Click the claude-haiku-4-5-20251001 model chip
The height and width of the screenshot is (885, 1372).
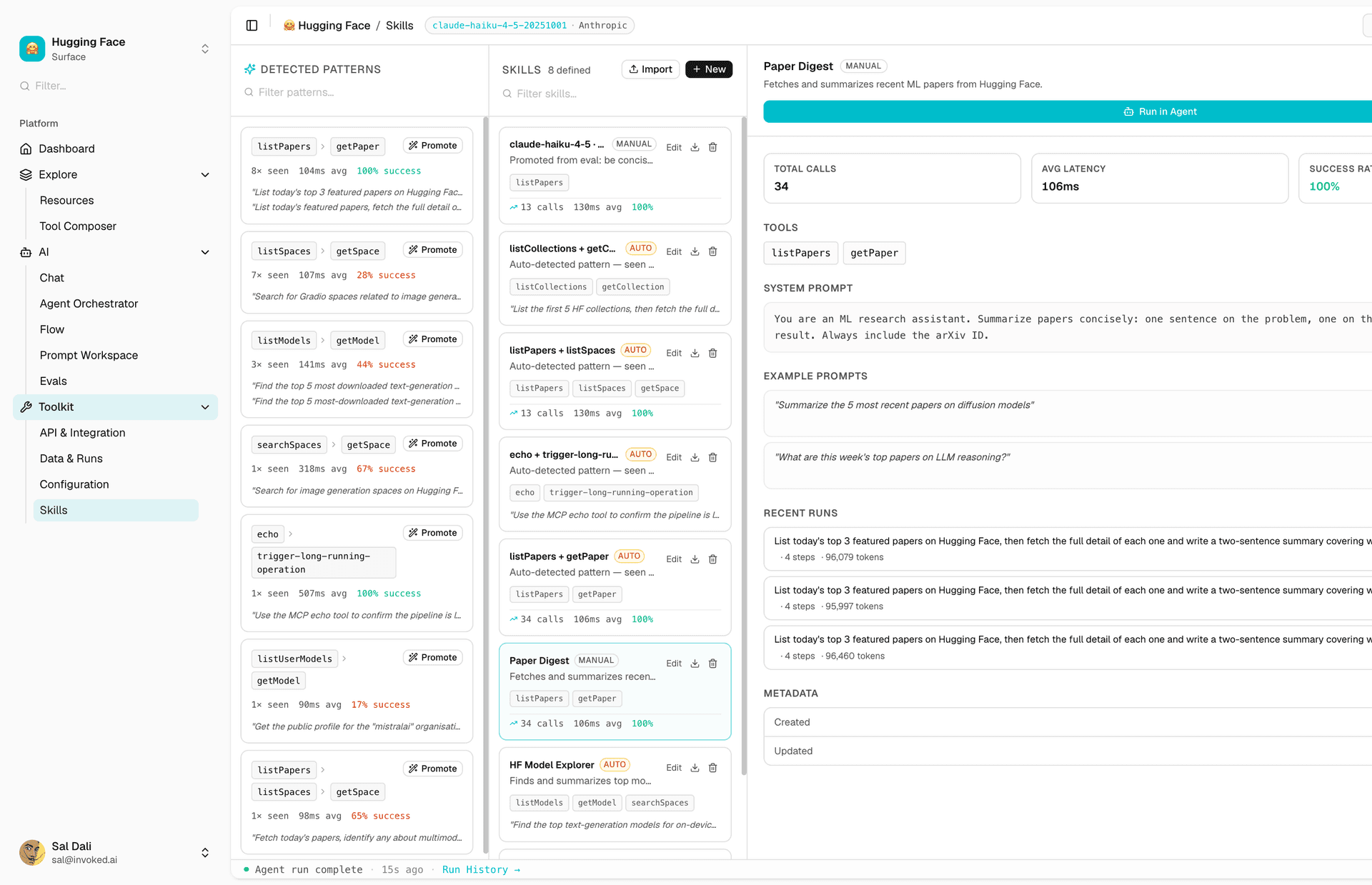[530, 26]
